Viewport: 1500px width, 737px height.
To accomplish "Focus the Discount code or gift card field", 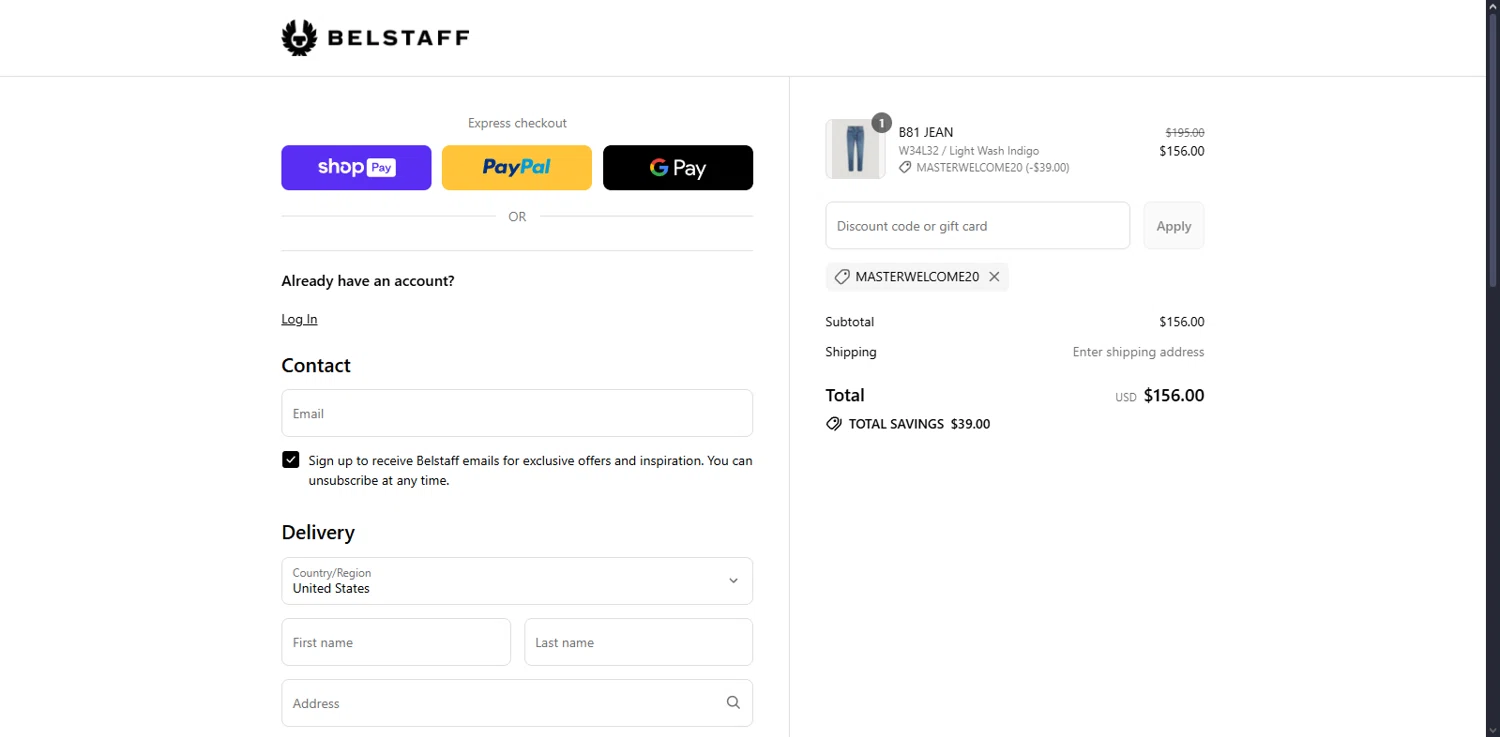I will click(x=978, y=226).
